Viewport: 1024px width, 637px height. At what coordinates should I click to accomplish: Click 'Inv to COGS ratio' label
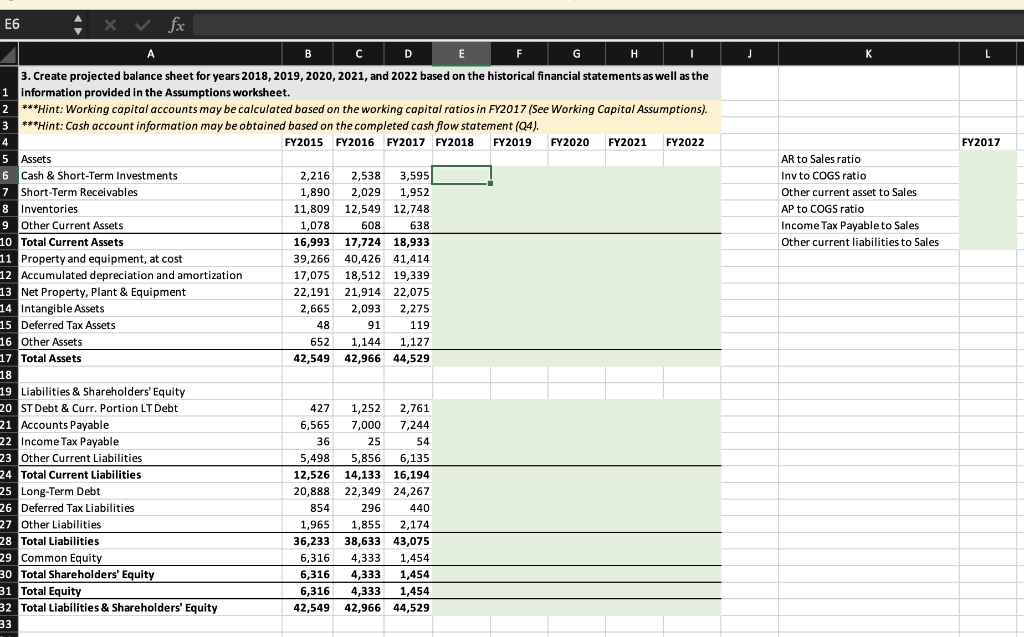[x=824, y=176]
